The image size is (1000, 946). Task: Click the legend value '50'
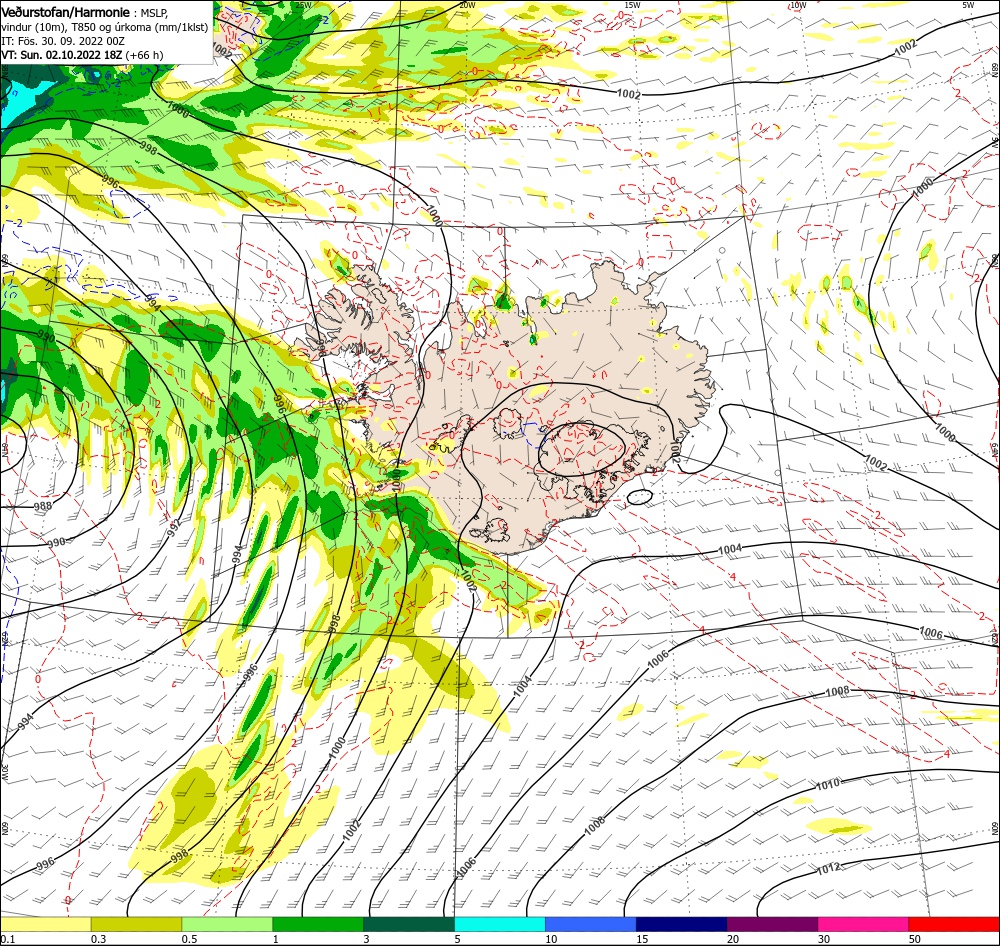tap(915, 938)
